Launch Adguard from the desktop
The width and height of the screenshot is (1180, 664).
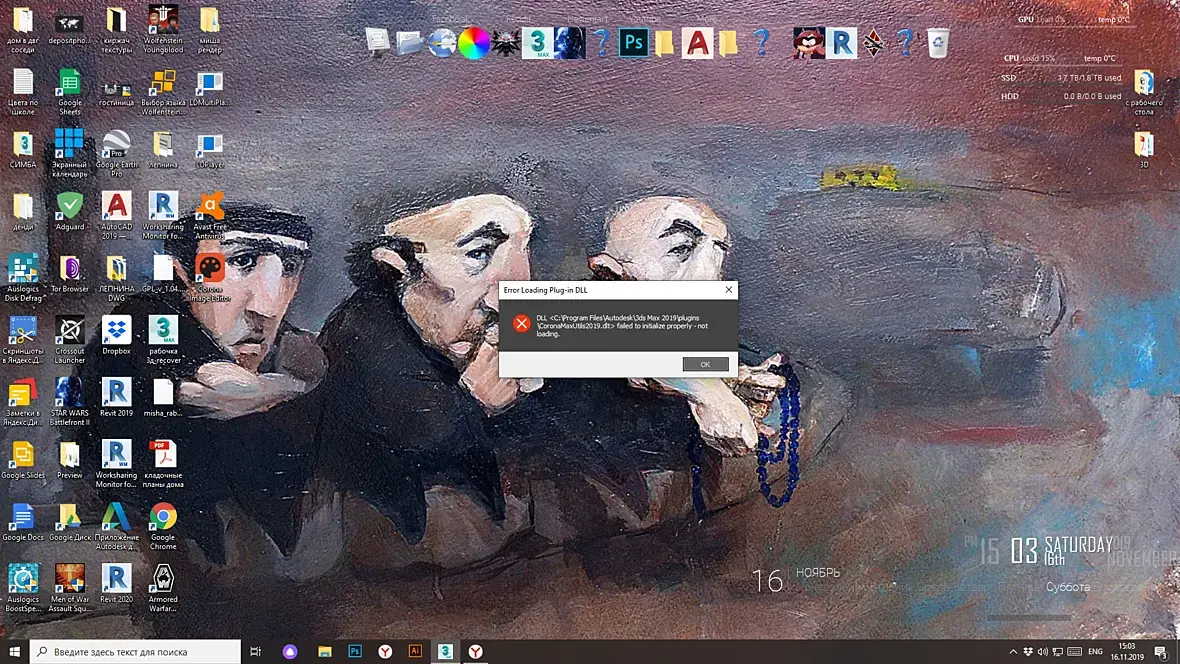69,211
